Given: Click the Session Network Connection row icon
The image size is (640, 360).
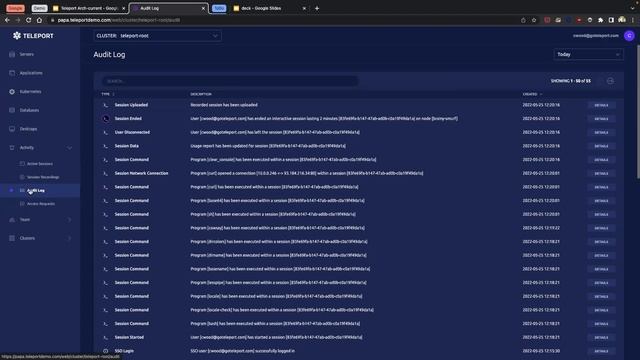Looking at the screenshot, I should (106, 173).
